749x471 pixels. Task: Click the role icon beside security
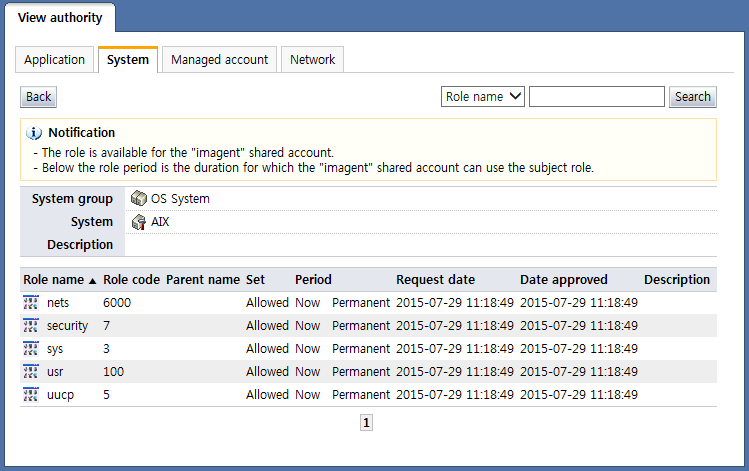click(30, 326)
